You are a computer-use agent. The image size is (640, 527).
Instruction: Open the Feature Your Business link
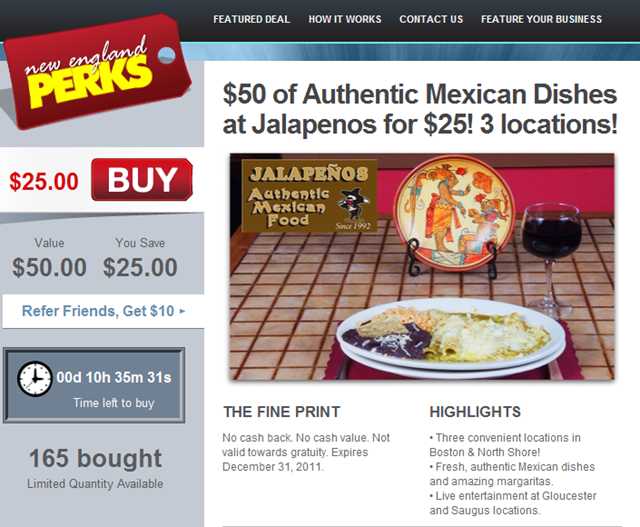[x=541, y=19]
